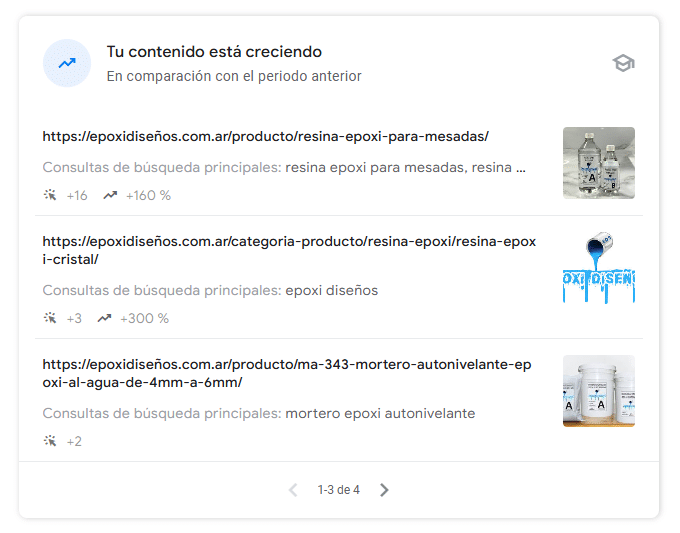Click trending arrow icon beside +160 %

(x=110, y=195)
